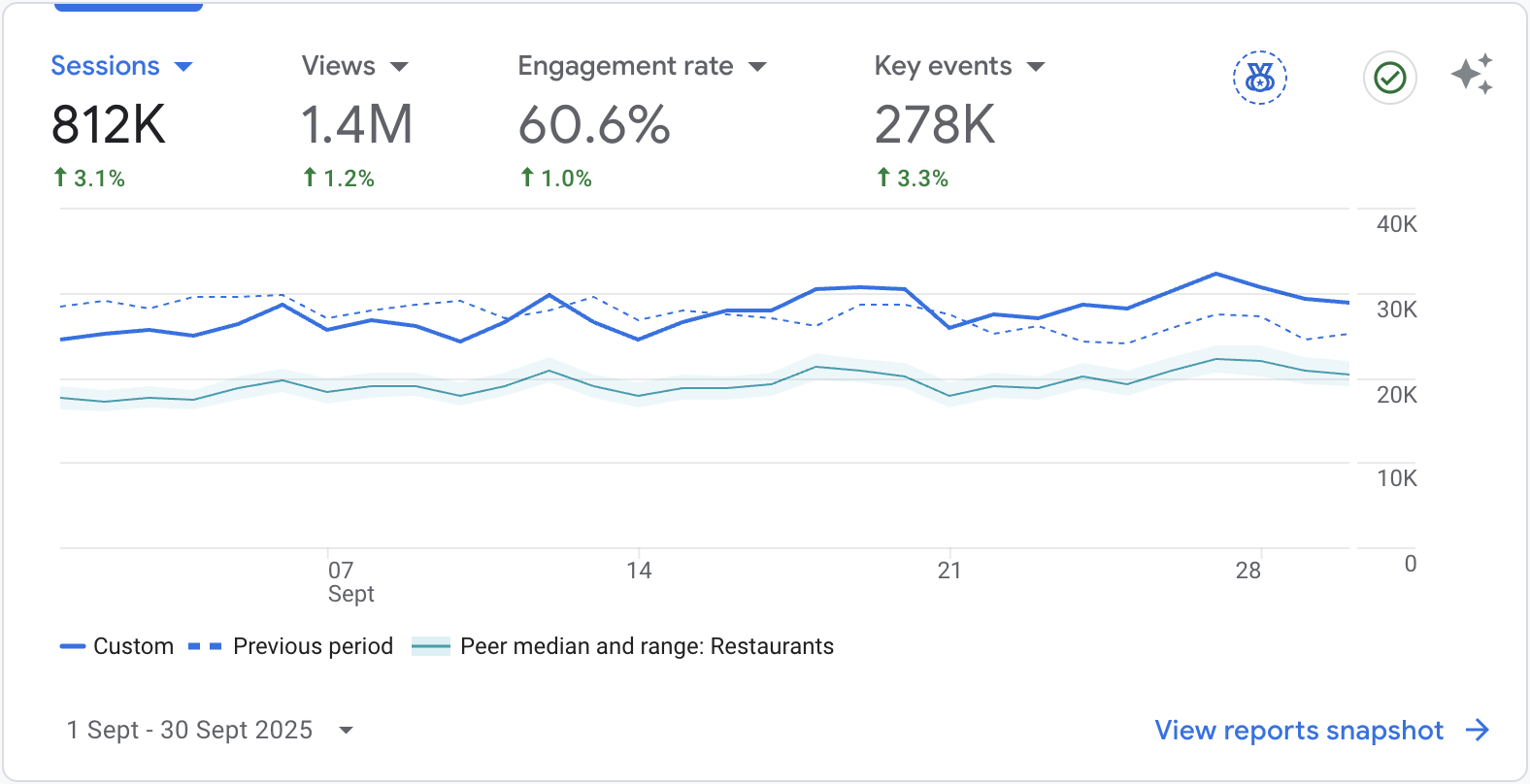This screenshot has height=784, width=1530.
Task: Click the 1 Sept - 30 Sept 2025 date range
Action: [189, 730]
